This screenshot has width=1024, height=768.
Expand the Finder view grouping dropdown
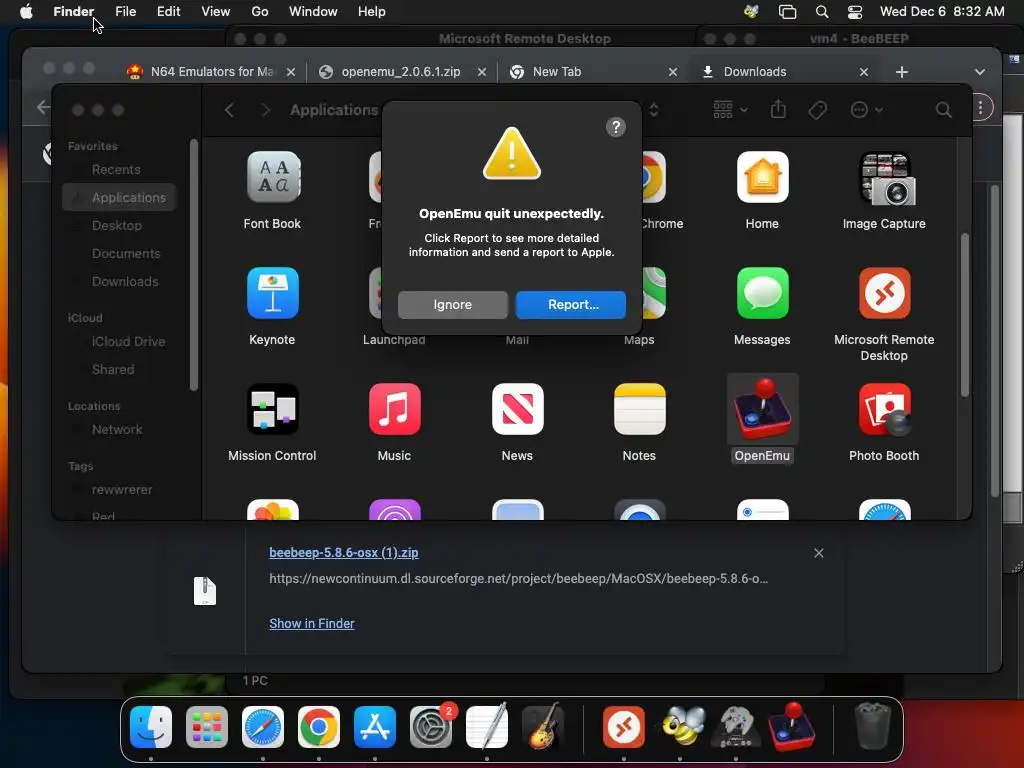(730, 110)
